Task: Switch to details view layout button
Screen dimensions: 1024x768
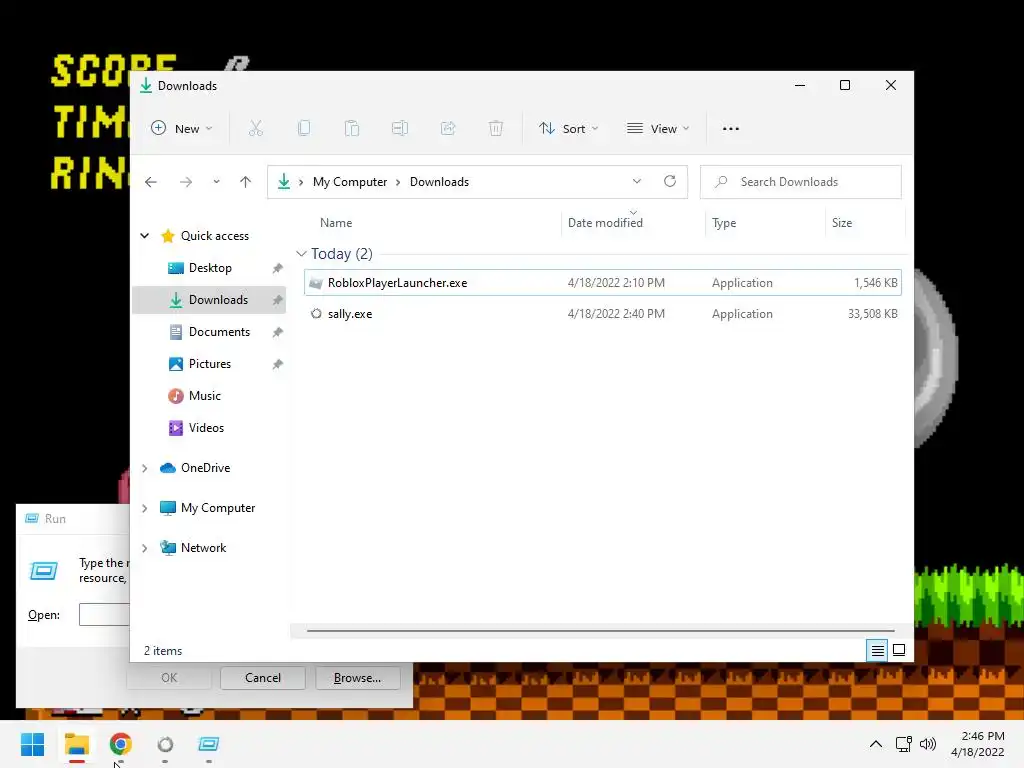Action: pos(877,650)
